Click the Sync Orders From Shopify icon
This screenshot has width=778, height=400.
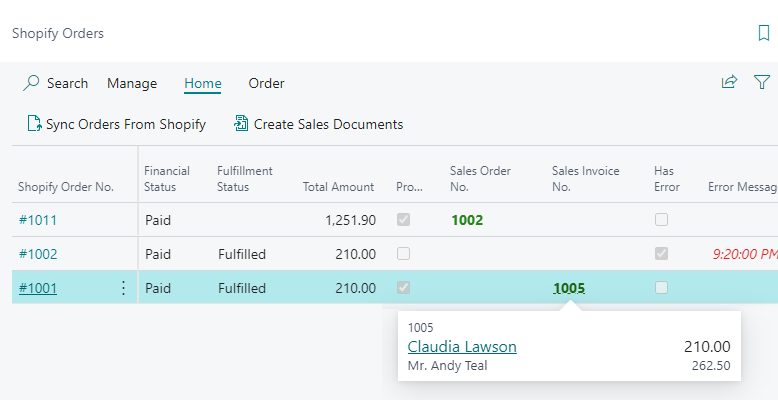coord(35,124)
